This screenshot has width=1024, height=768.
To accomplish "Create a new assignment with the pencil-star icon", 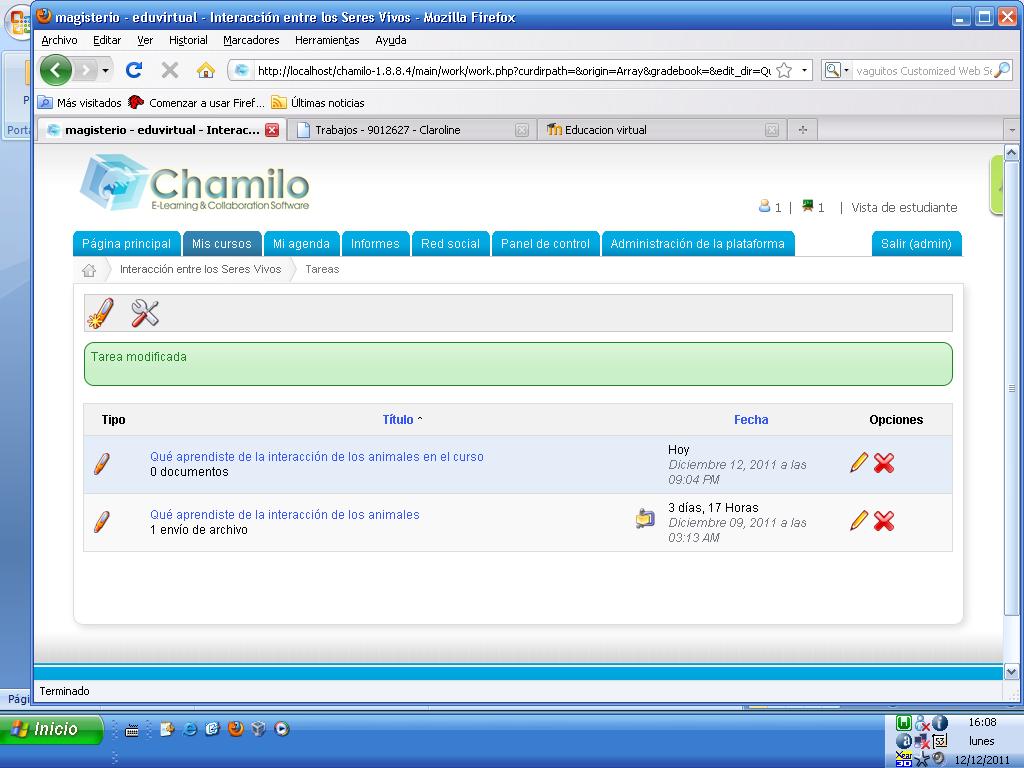I will click(x=101, y=313).
